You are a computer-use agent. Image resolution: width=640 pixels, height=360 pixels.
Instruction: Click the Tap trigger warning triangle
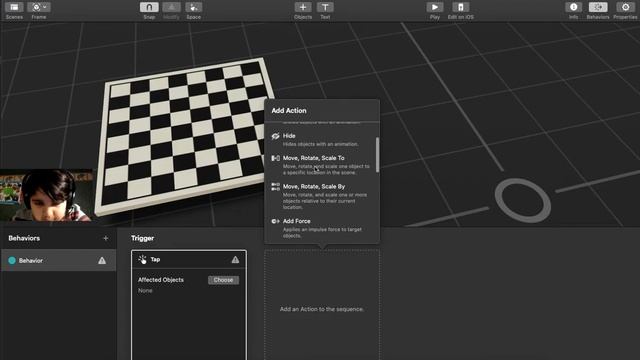[236, 260]
